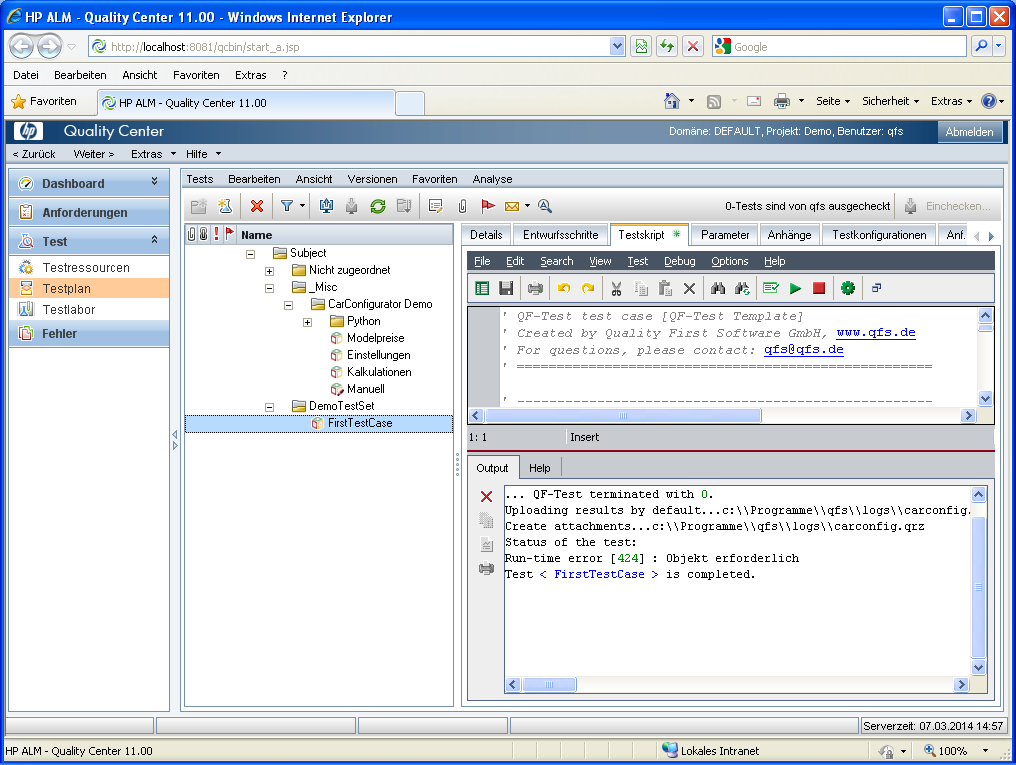This screenshot has height=765, width=1016.
Task: Switch to the Details tab
Action: coord(486,234)
